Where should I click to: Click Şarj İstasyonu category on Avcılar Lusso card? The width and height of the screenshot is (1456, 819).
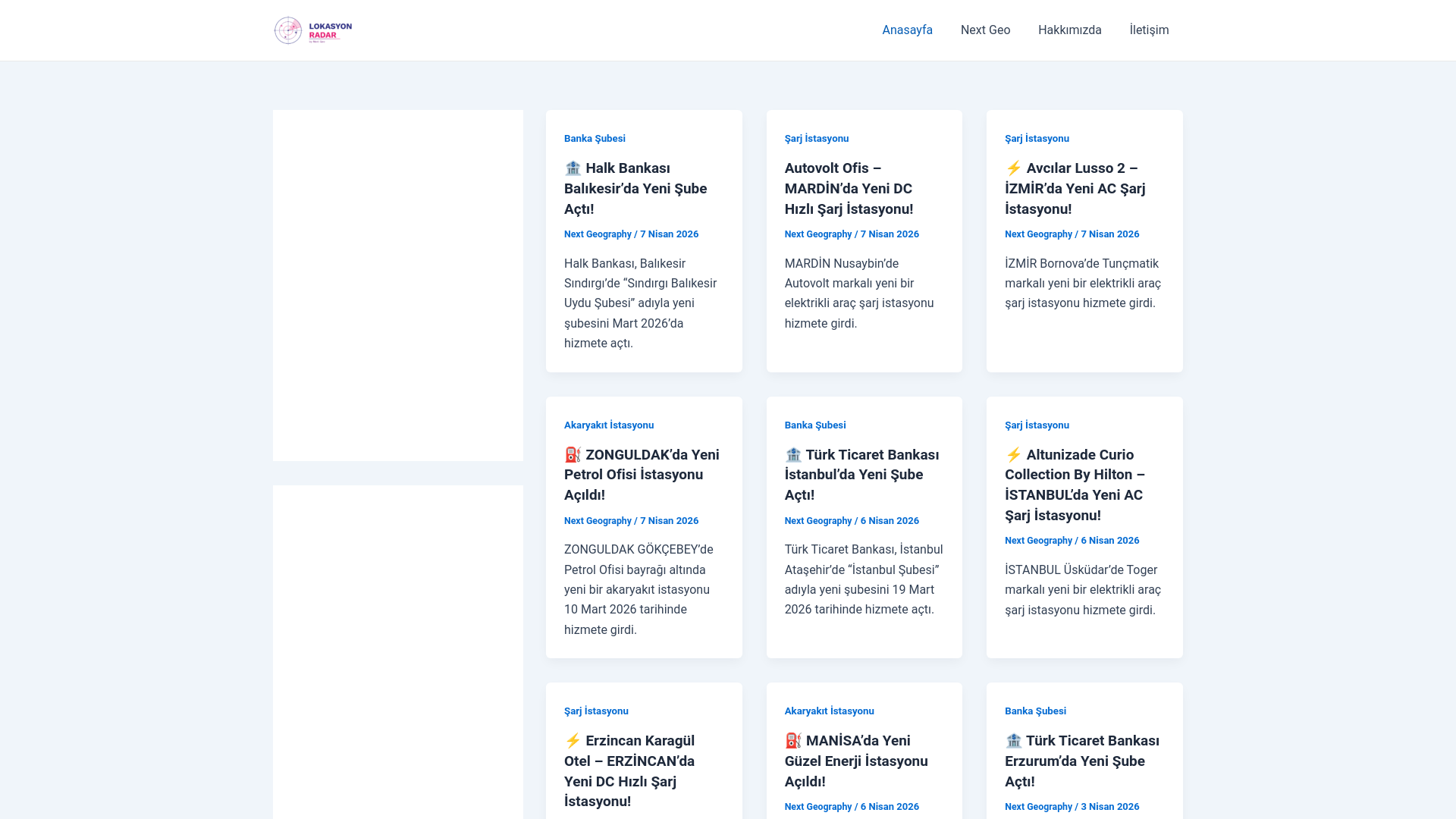pyautogui.click(x=1037, y=139)
